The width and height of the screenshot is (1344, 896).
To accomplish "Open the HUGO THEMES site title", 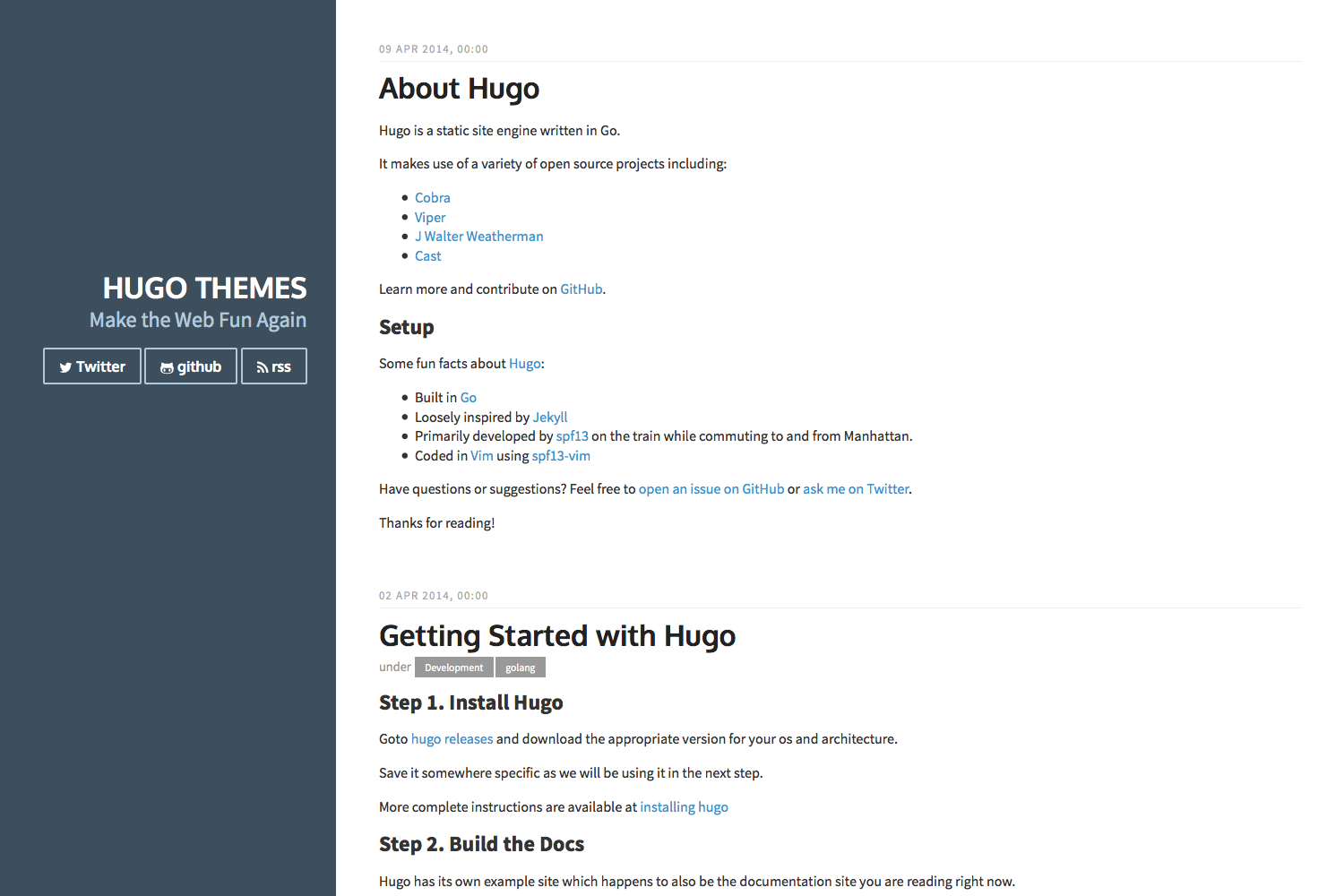I will tap(204, 288).
